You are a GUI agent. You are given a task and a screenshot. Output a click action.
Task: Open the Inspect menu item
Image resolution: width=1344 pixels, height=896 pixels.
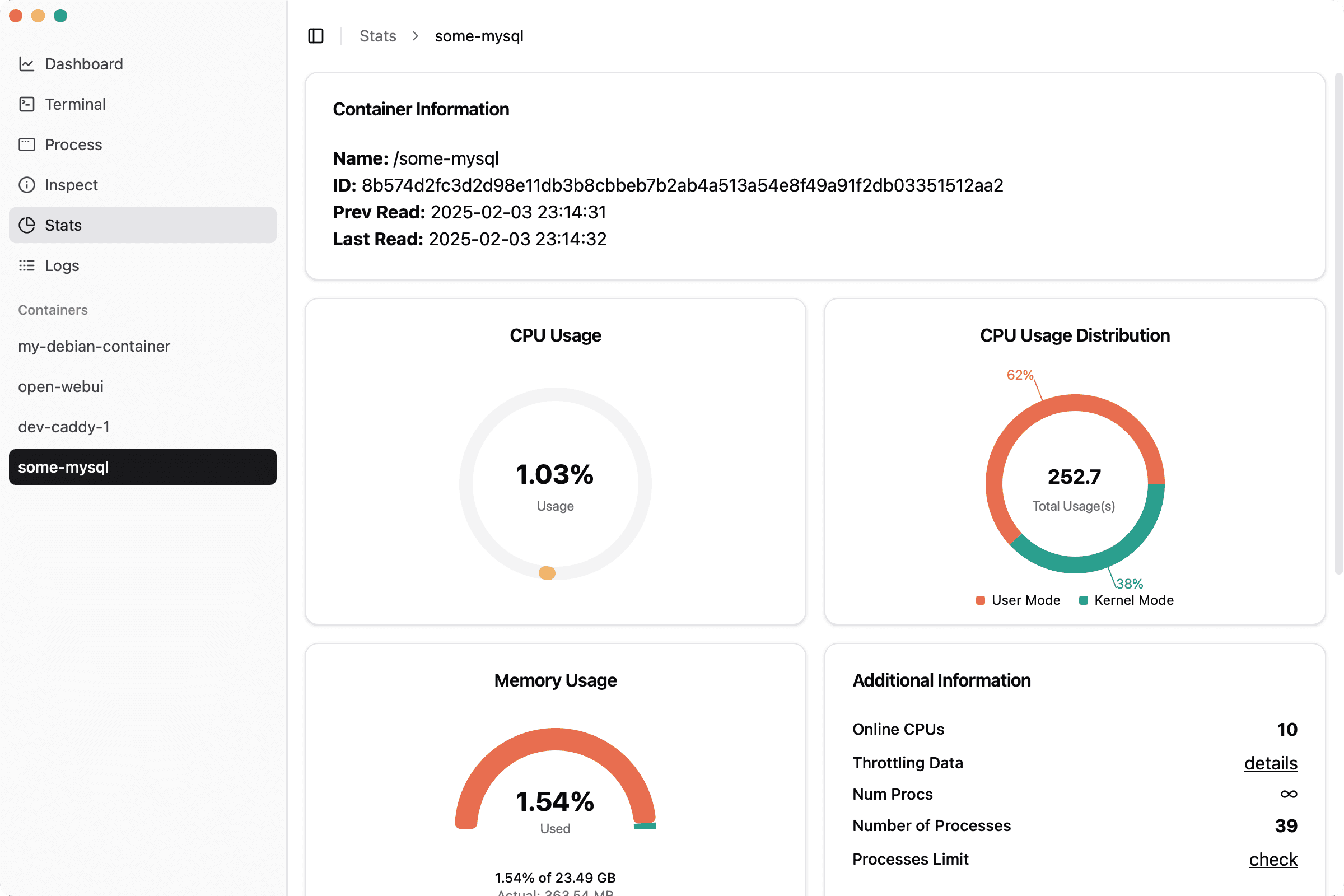(x=71, y=185)
